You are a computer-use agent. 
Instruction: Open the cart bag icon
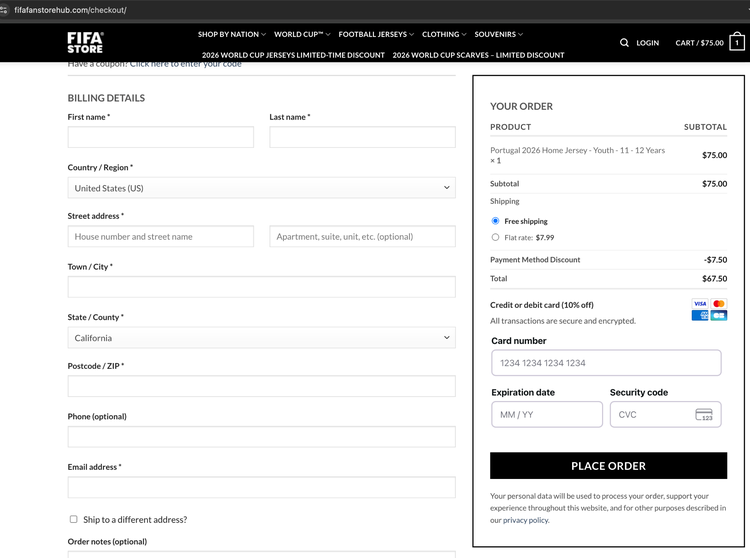(x=737, y=42)
